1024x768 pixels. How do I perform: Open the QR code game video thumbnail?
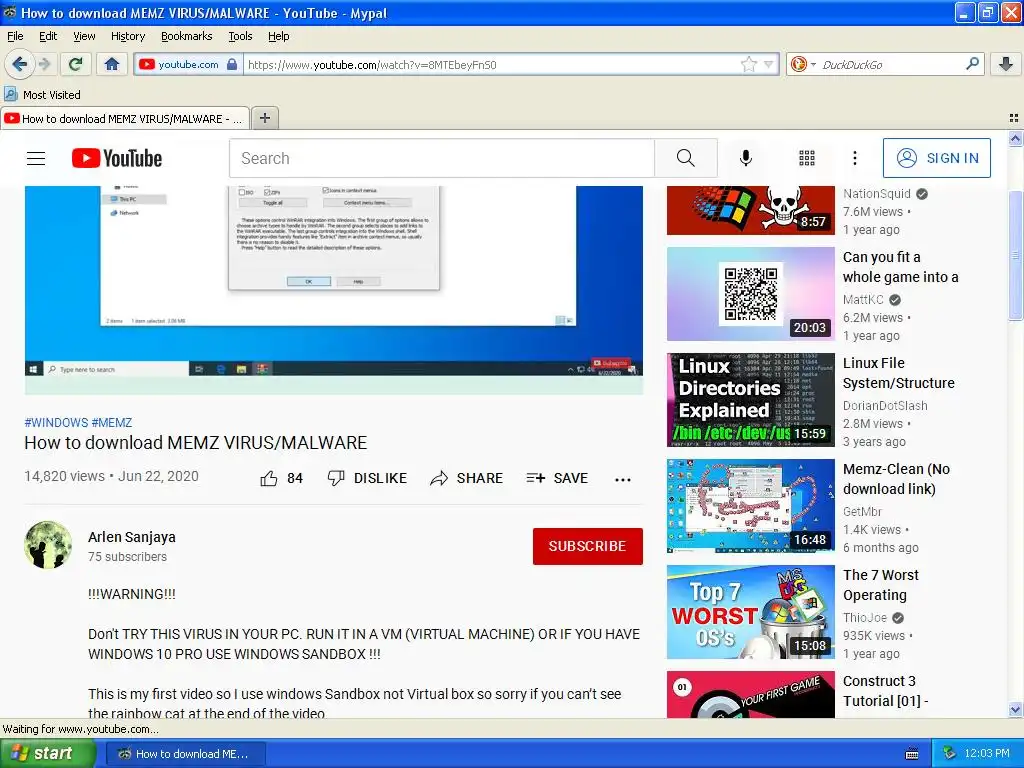[750, 294]
